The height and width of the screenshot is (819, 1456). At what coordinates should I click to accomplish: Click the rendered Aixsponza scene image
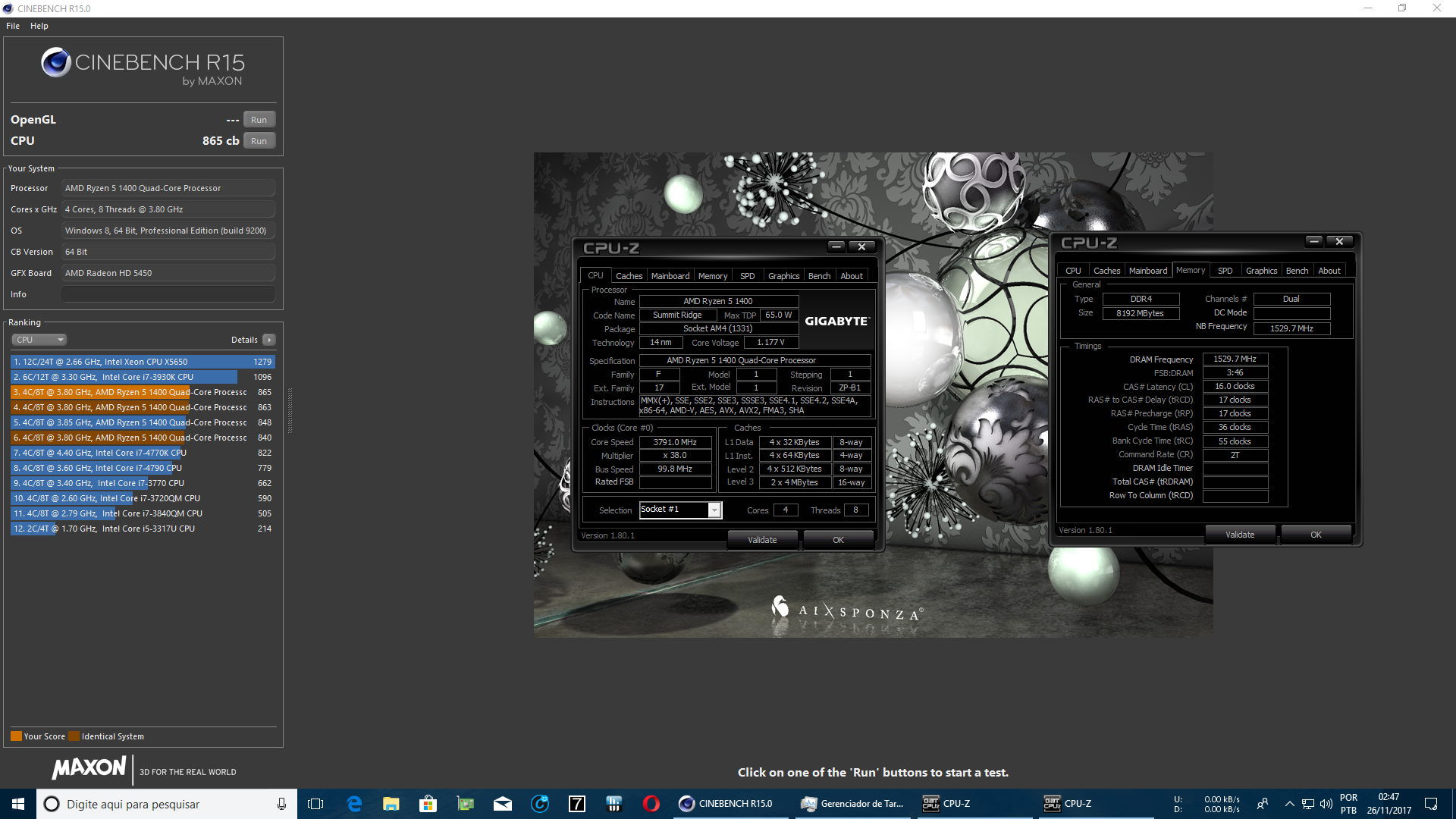click(x=873, y=394)
